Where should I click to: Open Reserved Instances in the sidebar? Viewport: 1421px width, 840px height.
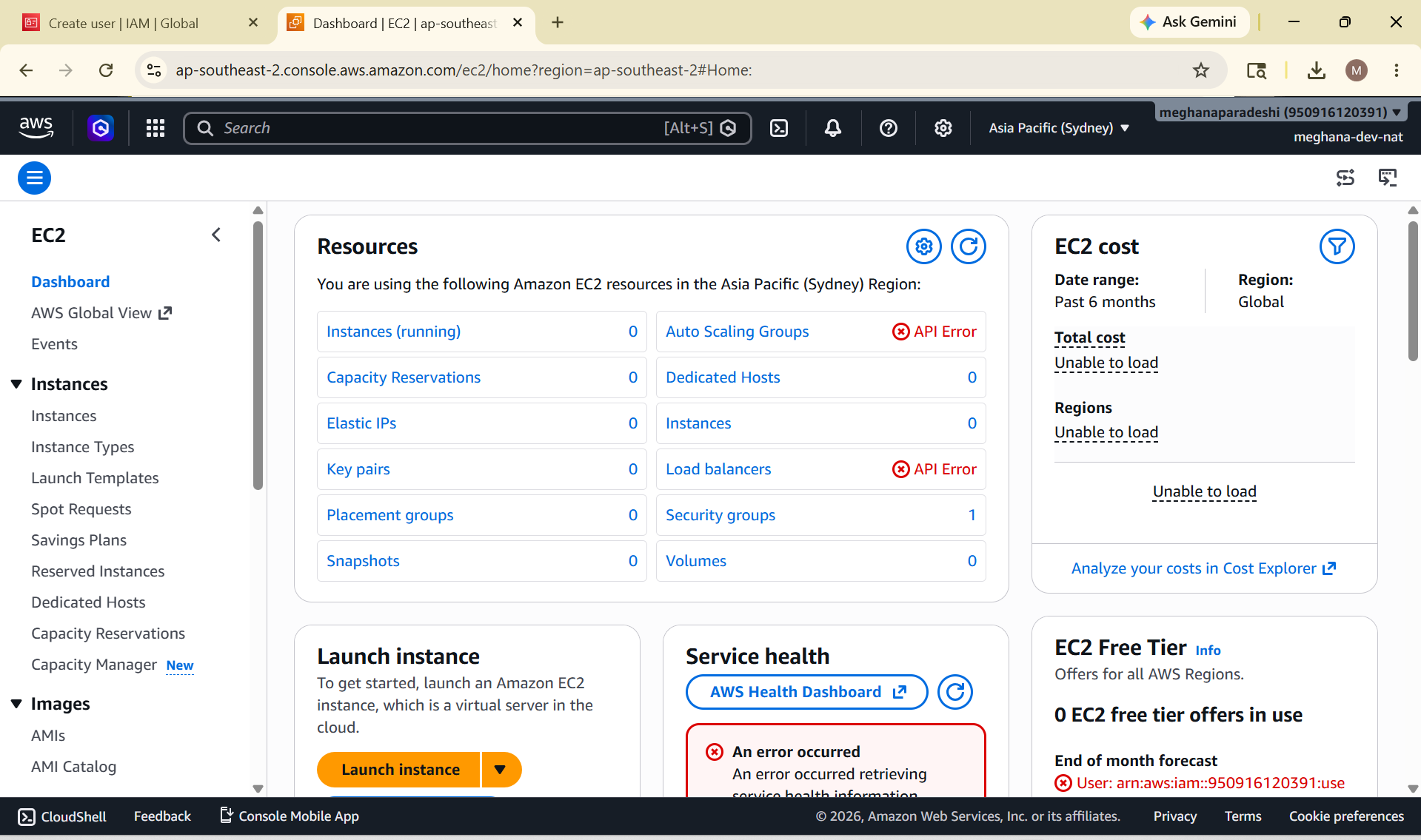(x=98, y=571)
